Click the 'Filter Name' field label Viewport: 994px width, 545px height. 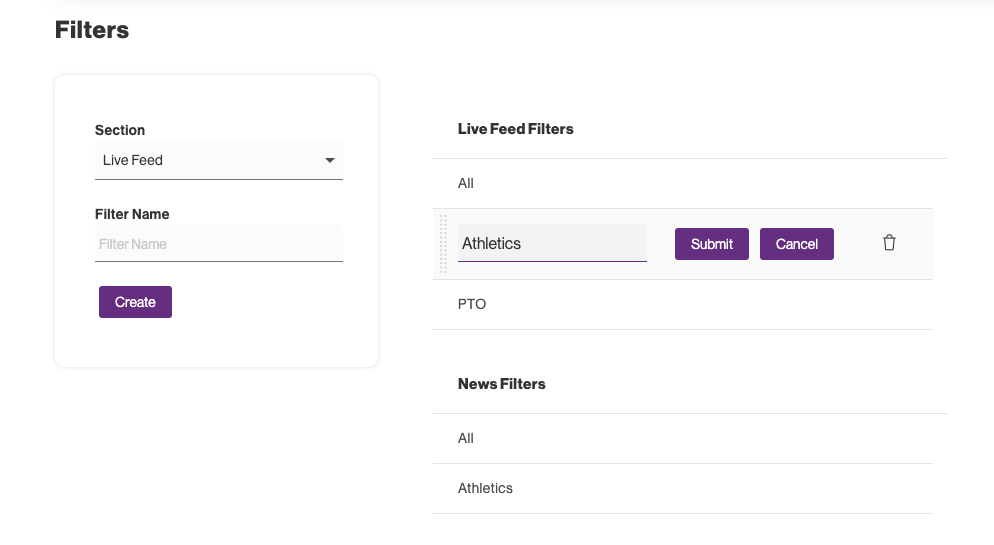coord(132,214)
